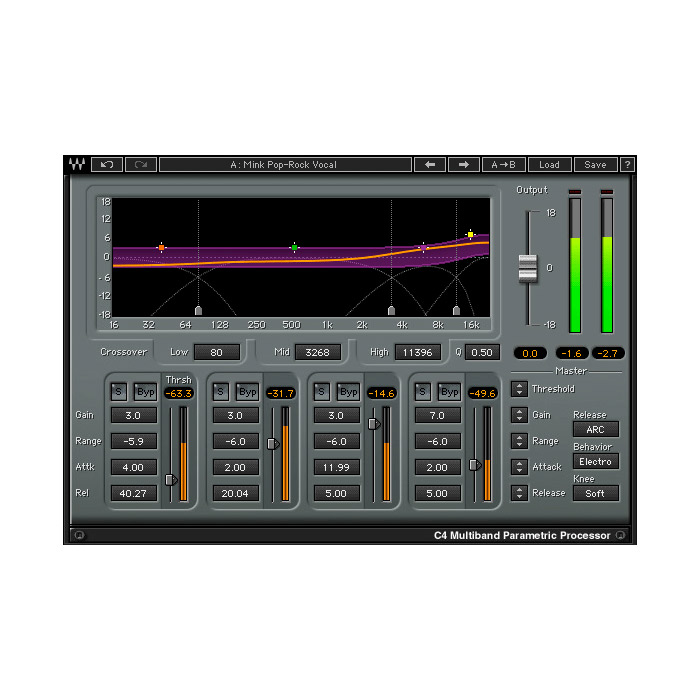700x700 pixels.
Task: Grab the high crossover handle near 11k
Action: coord(456,310)
